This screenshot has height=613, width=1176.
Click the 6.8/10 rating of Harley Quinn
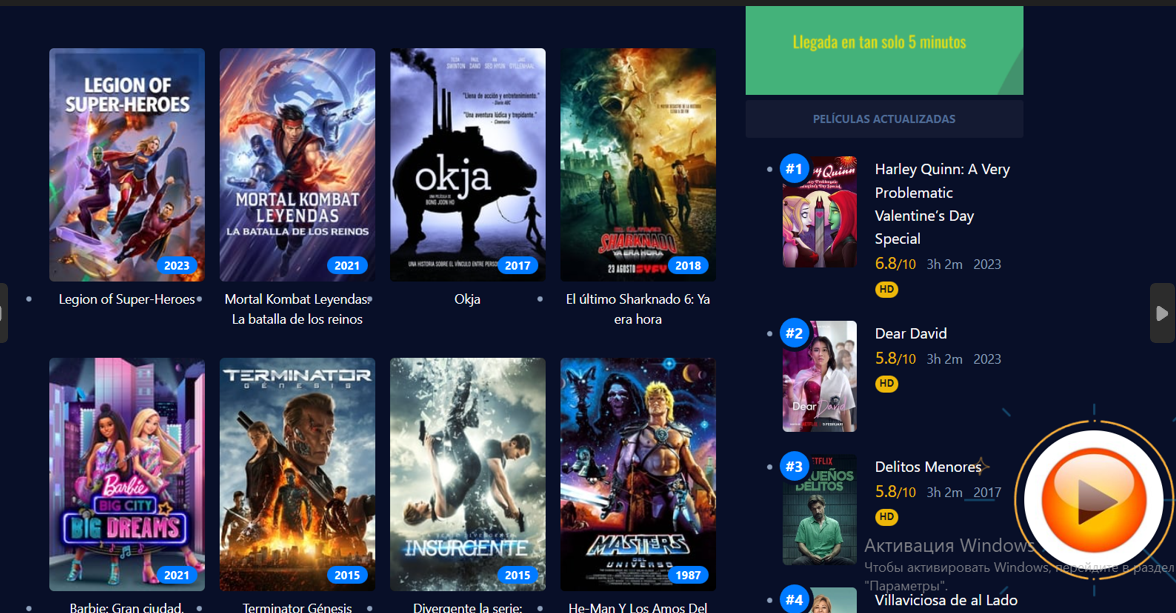[x=896, y=264]
